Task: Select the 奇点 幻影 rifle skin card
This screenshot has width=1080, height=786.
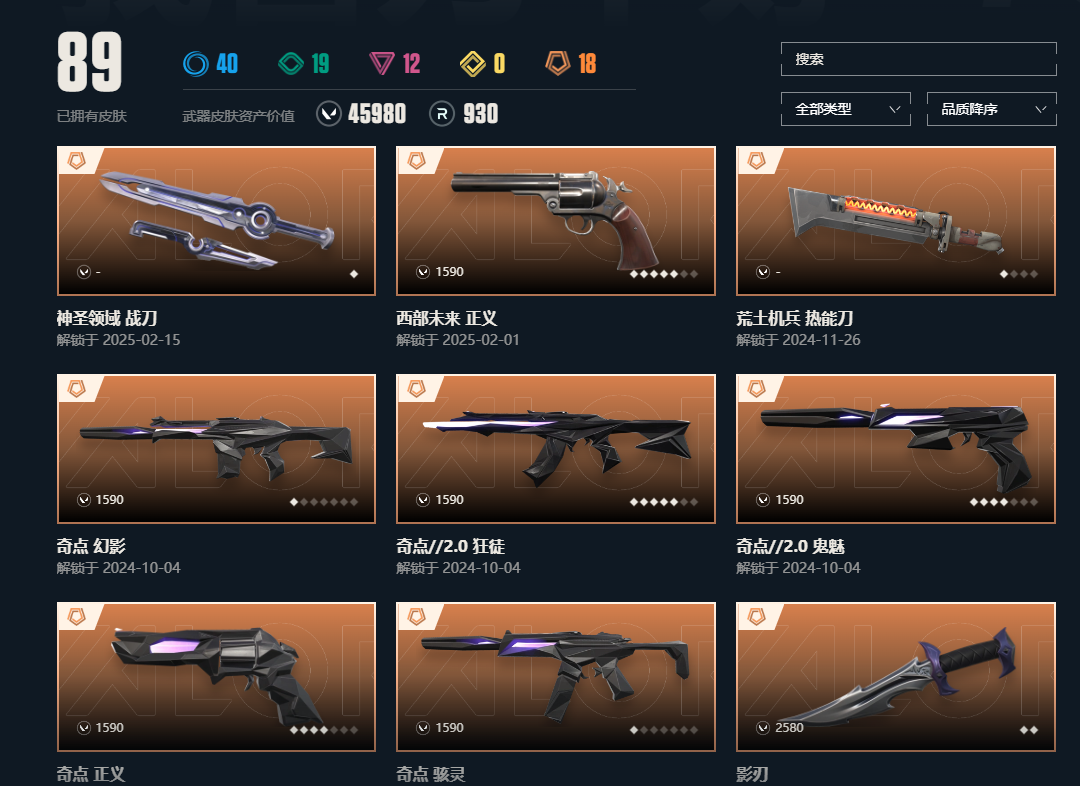Action: coord(216,448)
